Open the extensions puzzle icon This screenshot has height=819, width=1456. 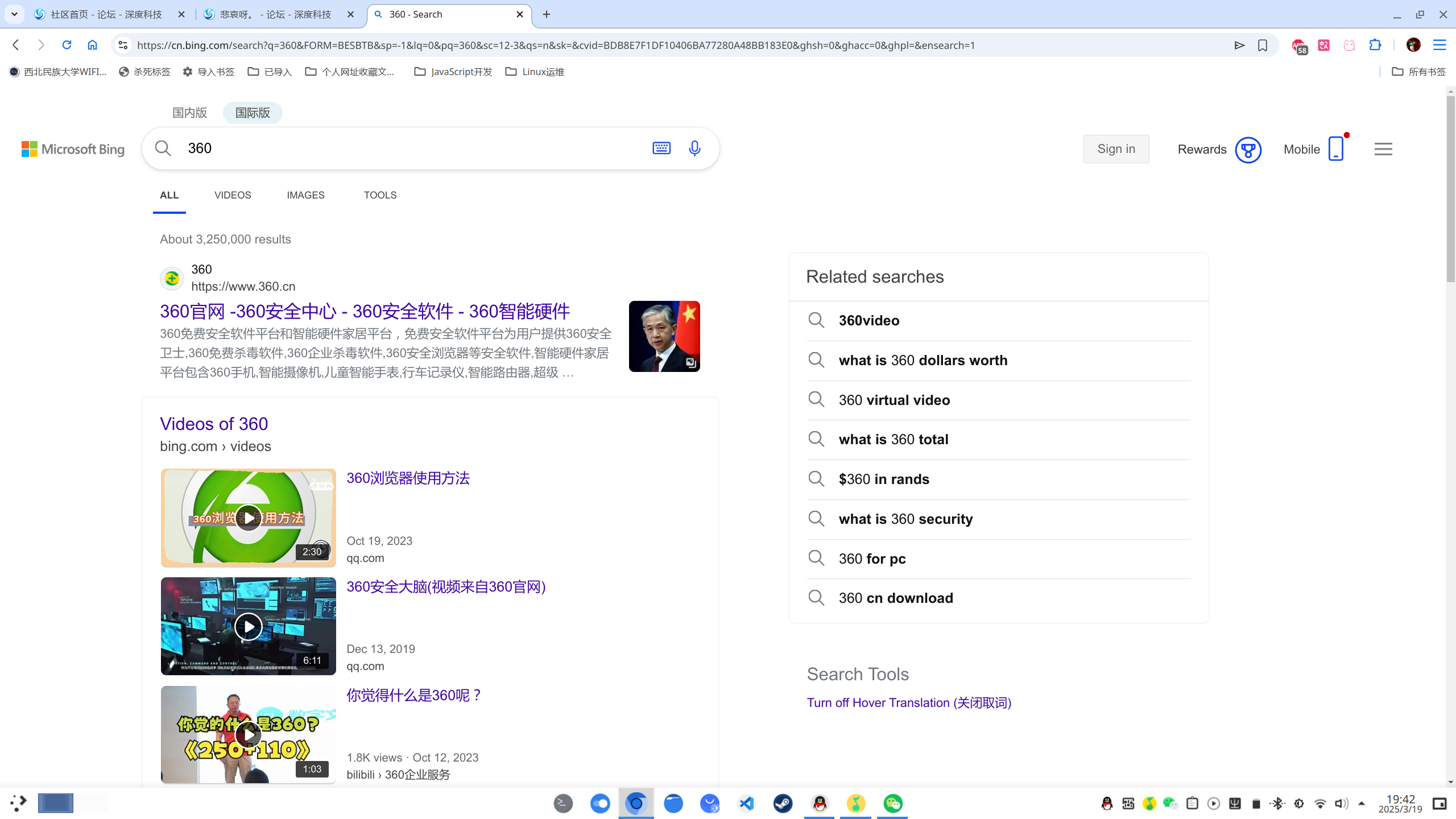(x=1375, y=45)
